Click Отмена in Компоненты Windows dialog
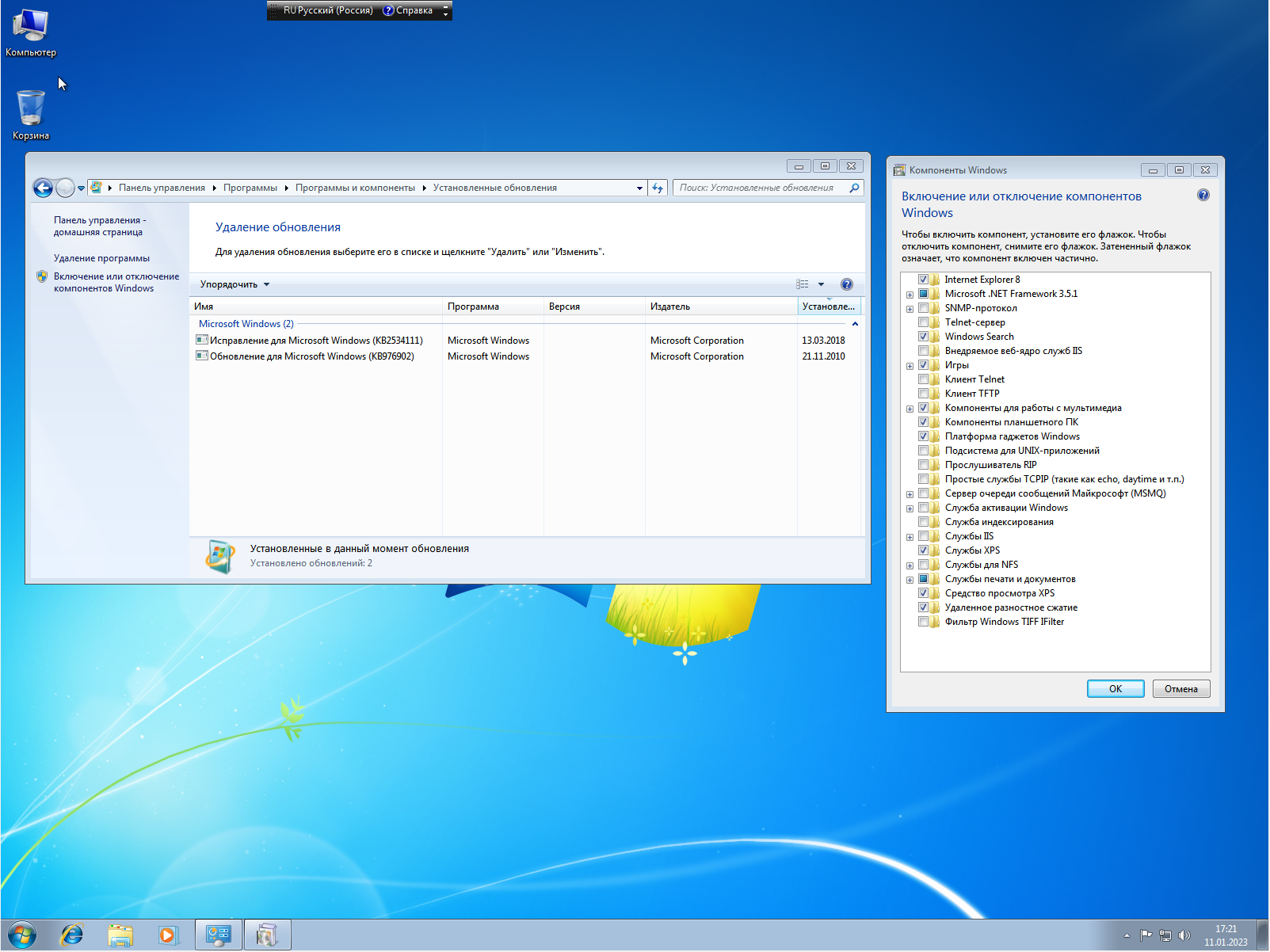Image resolution: width=1270 pixels, height=952 pixels. (1181, 689)
